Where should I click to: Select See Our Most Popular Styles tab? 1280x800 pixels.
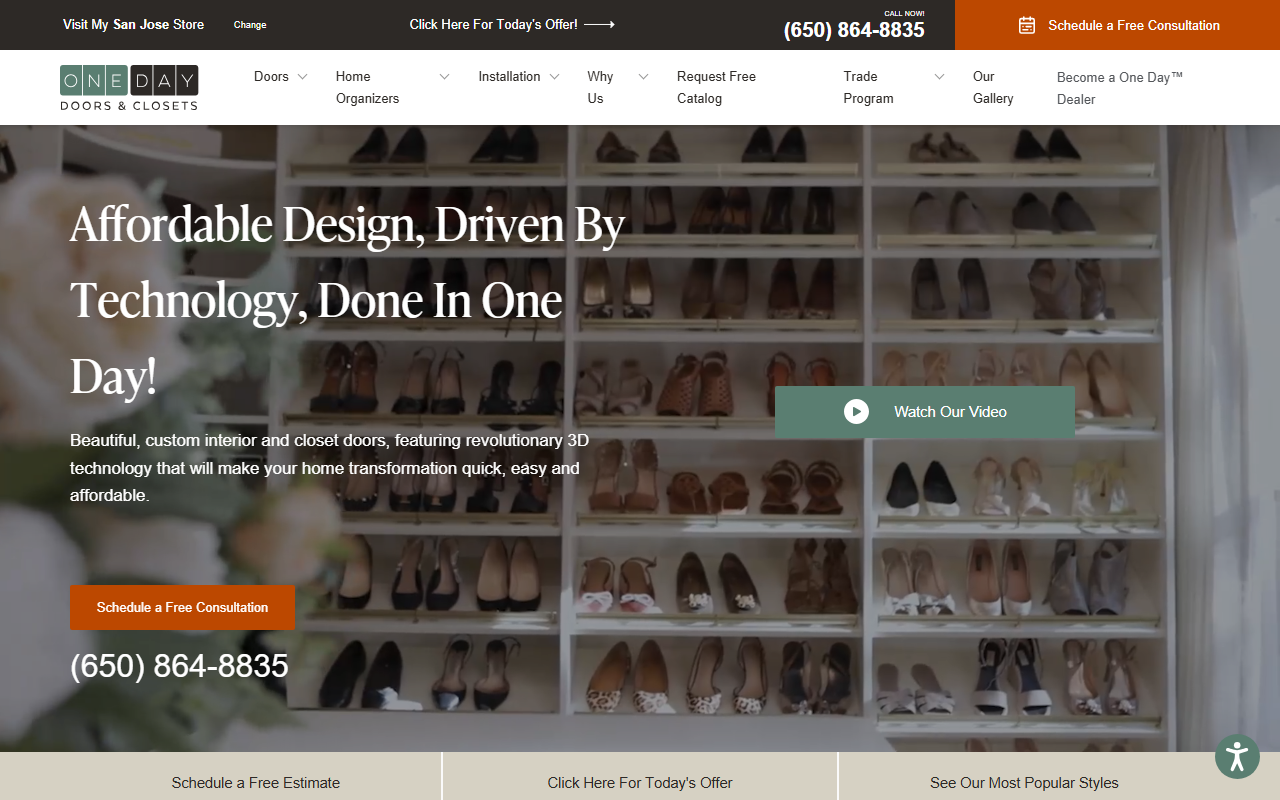[1024, 782]
